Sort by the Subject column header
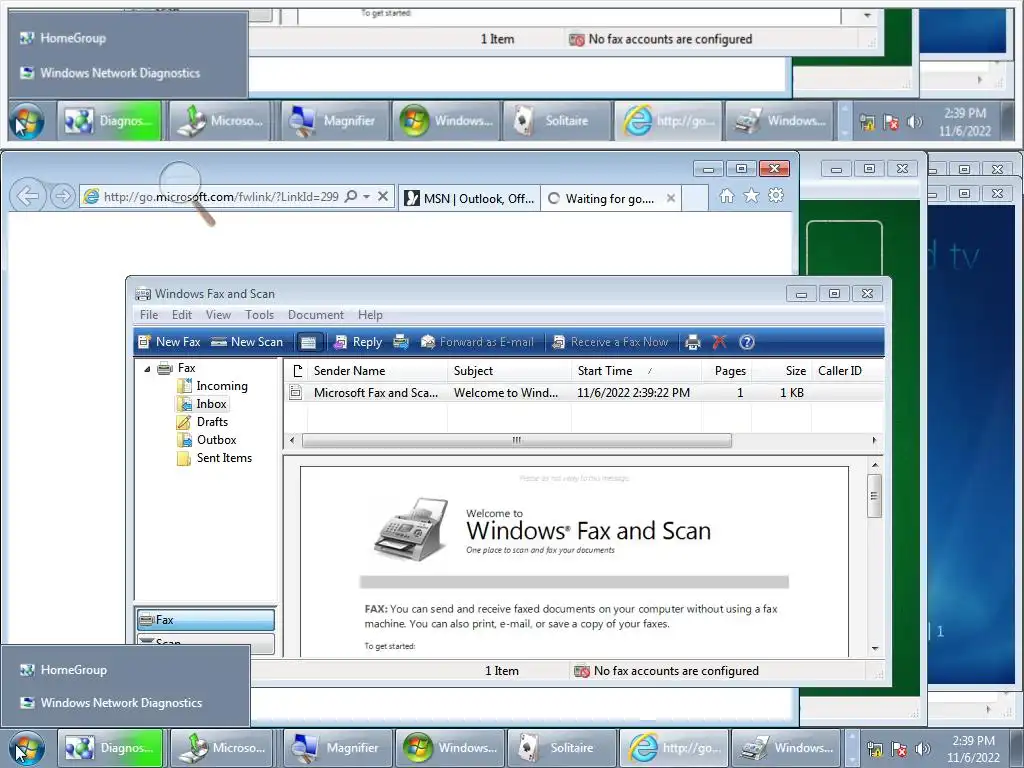Screen dimensions: 1024x768 point(509,371)
